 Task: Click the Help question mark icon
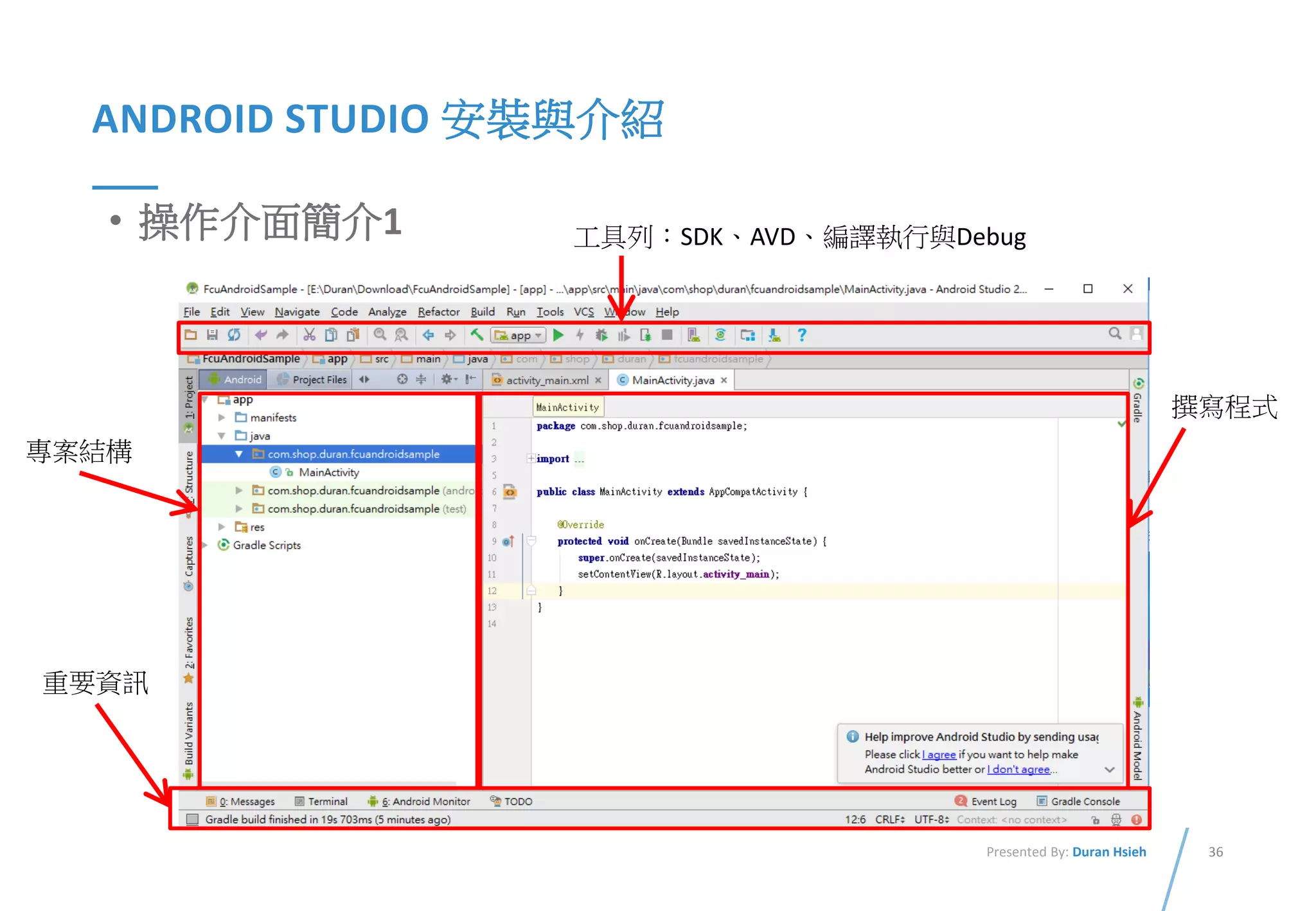click(801, 335)
